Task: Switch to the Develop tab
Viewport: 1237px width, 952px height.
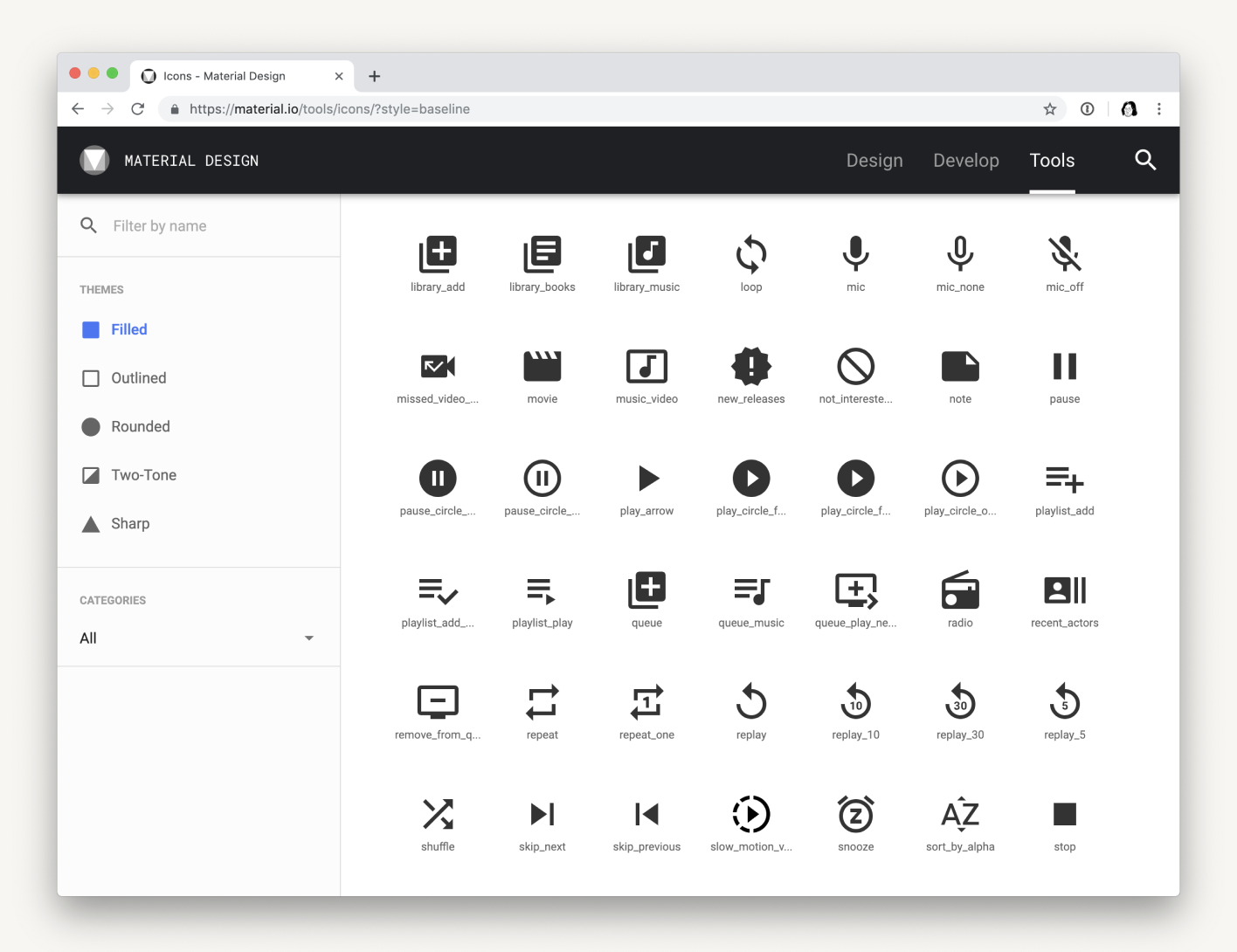Action: coord(966,160)
